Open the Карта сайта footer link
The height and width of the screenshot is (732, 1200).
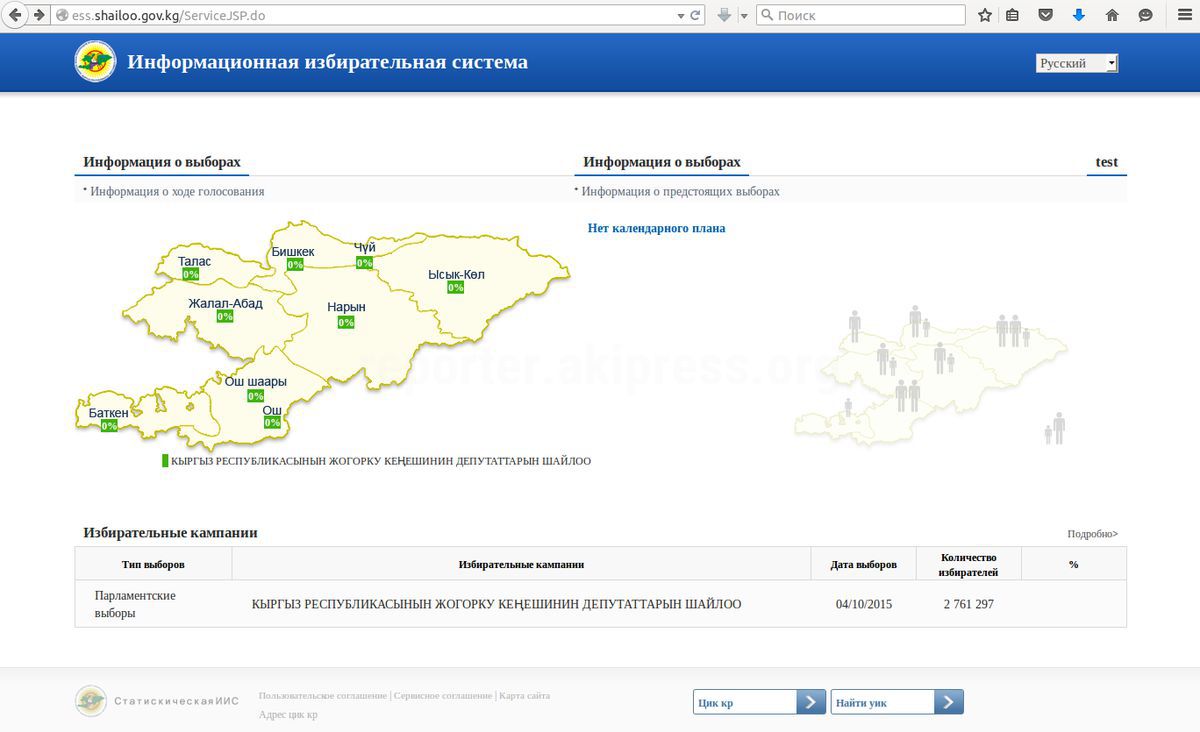(x=524, y=695)
